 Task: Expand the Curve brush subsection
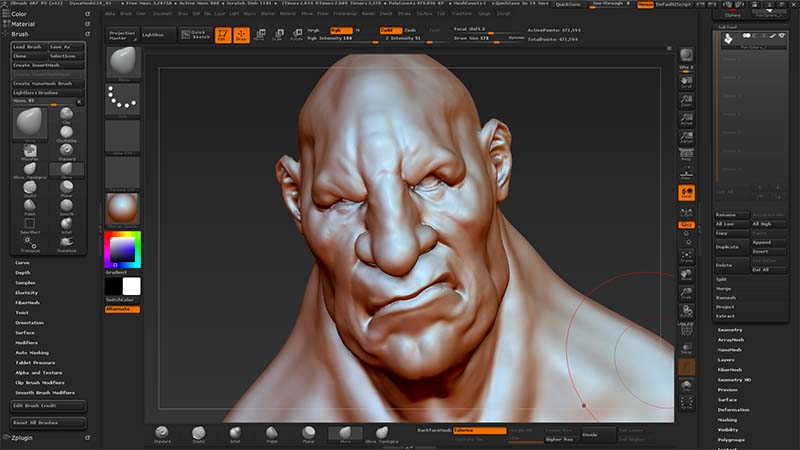(22, 263)
